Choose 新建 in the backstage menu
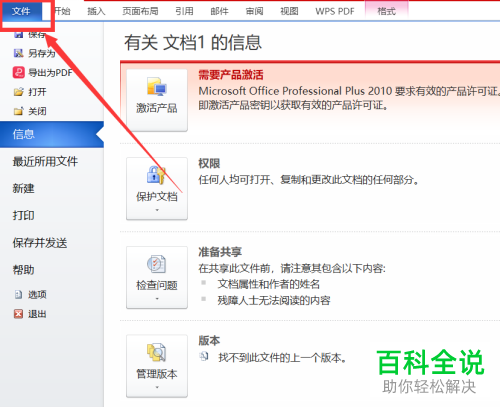This screenshot has height=407, width=500. click(23, 189)
